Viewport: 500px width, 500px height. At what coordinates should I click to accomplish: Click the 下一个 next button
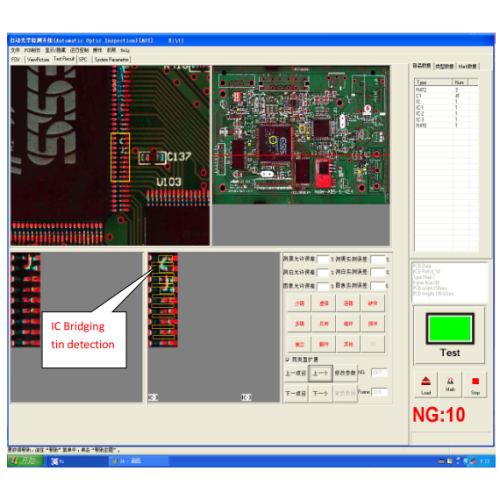tap(320, 394)
